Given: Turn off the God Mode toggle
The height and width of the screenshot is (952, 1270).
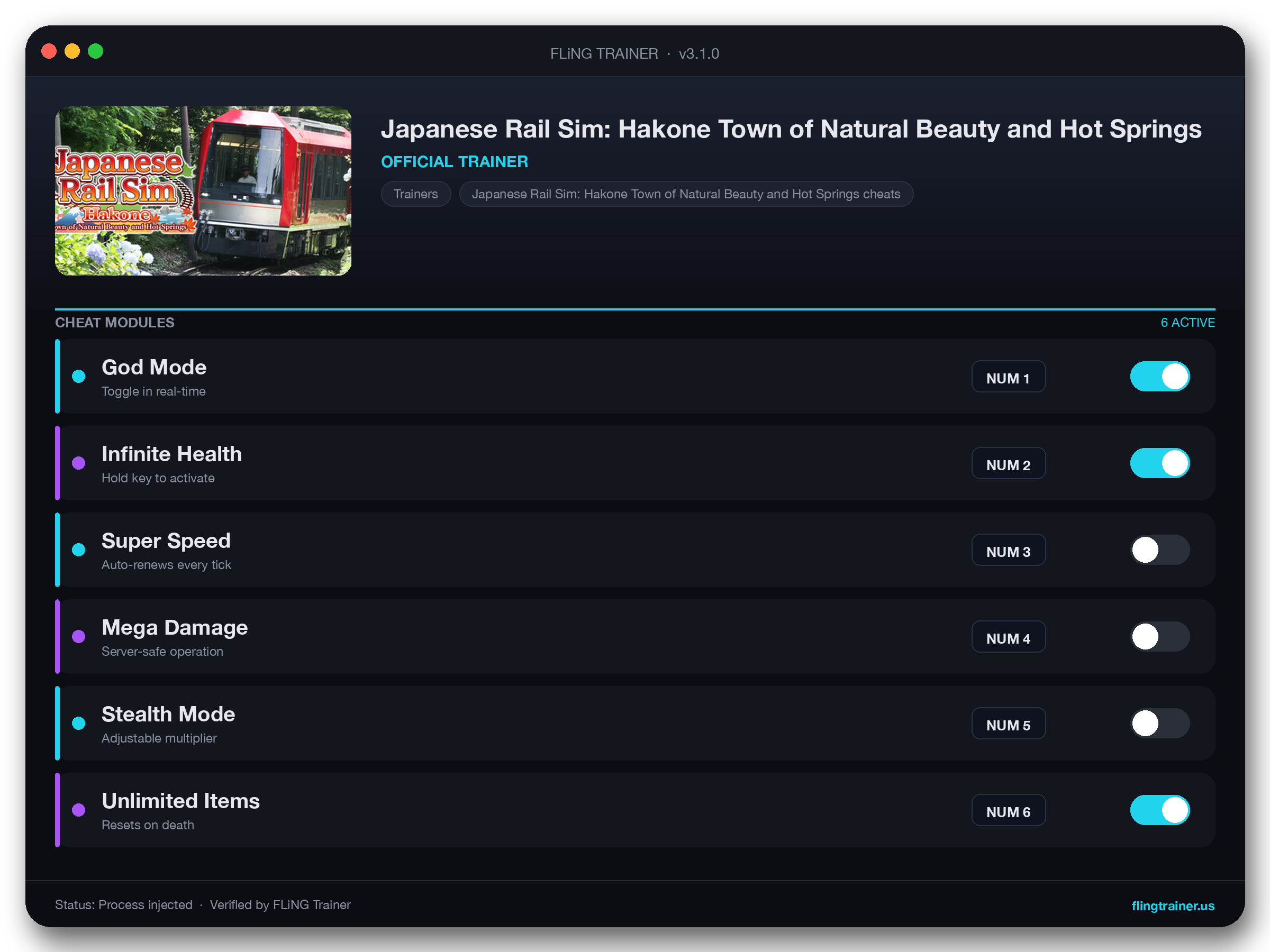Looking at the screenshot, I should (x=1160, y=377).
